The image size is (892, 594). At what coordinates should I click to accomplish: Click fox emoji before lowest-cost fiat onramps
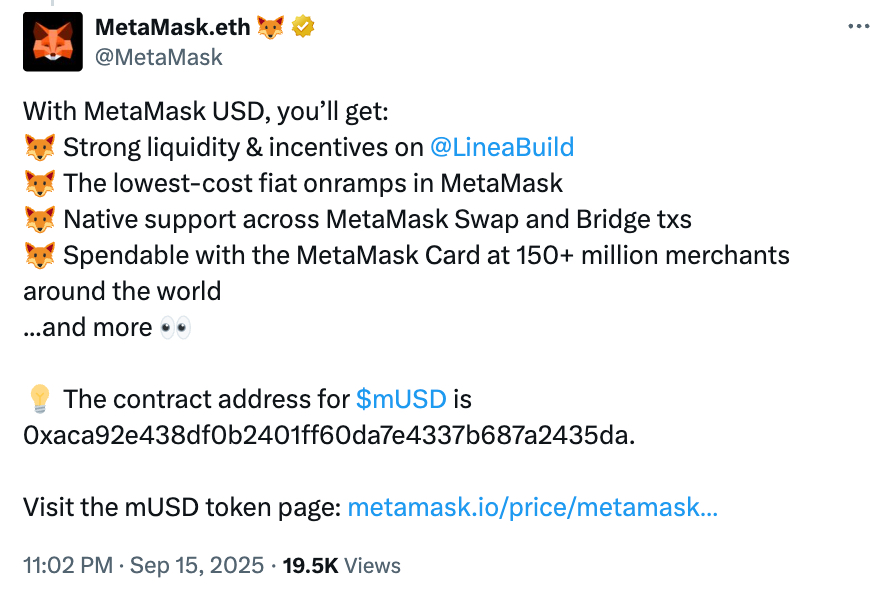click(x=40, y=183)
